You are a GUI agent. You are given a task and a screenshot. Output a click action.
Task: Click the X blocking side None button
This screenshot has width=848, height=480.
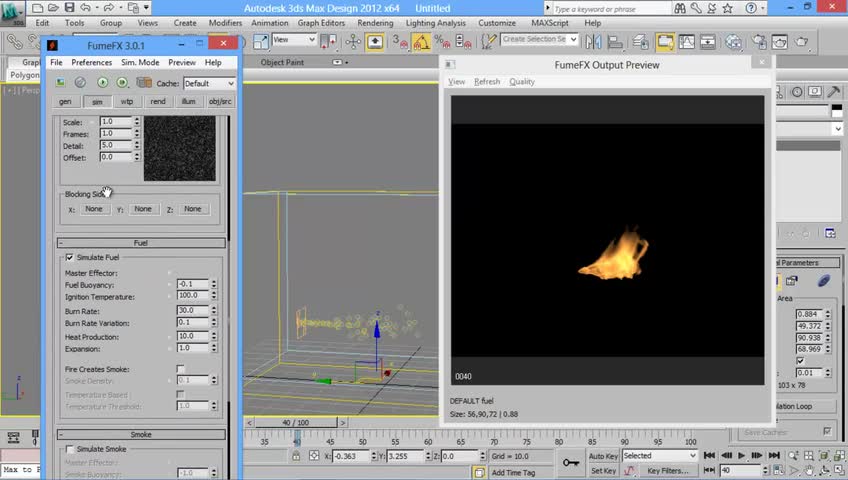pos(94,209)
